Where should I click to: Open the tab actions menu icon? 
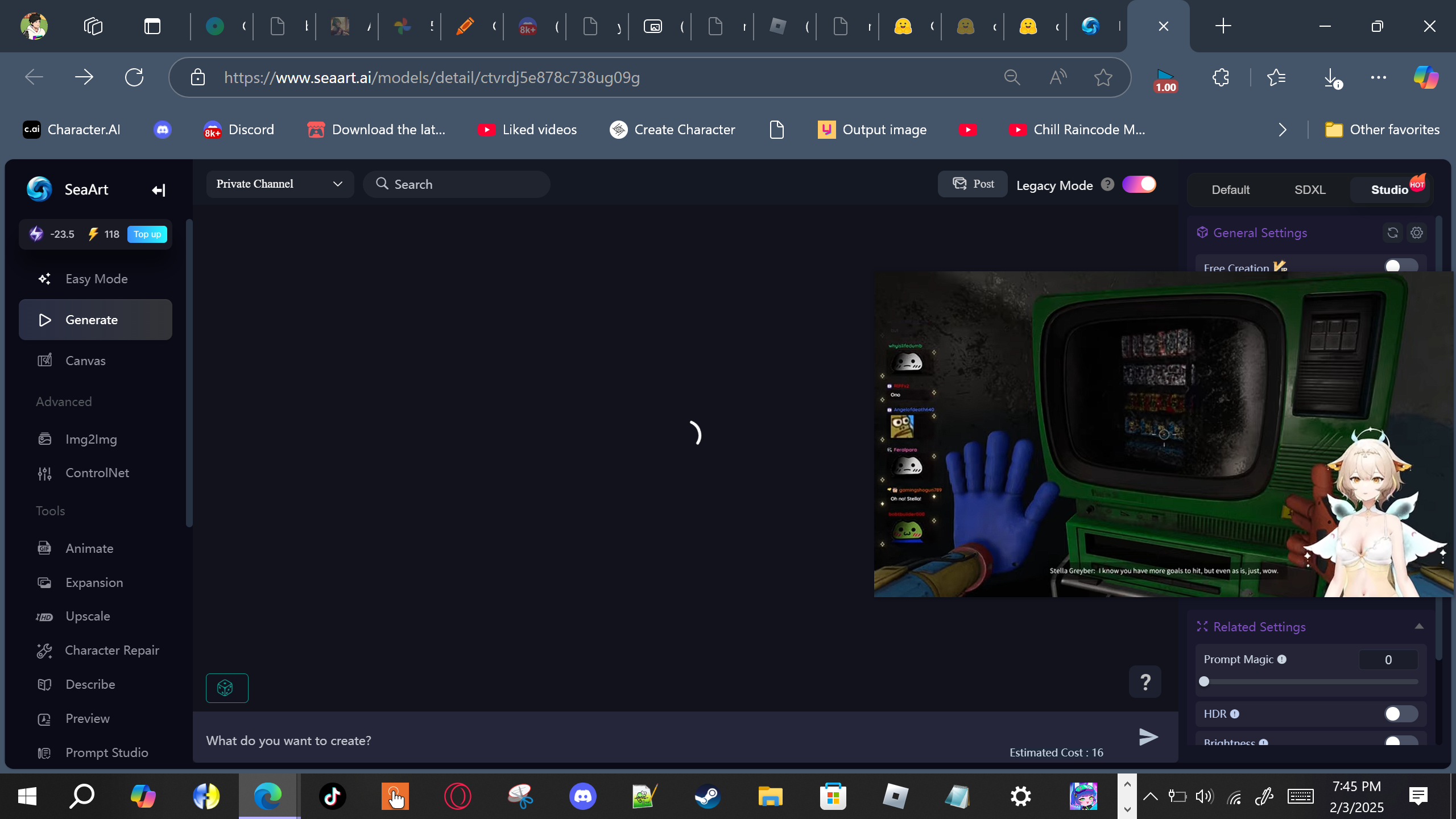[152, 26]
